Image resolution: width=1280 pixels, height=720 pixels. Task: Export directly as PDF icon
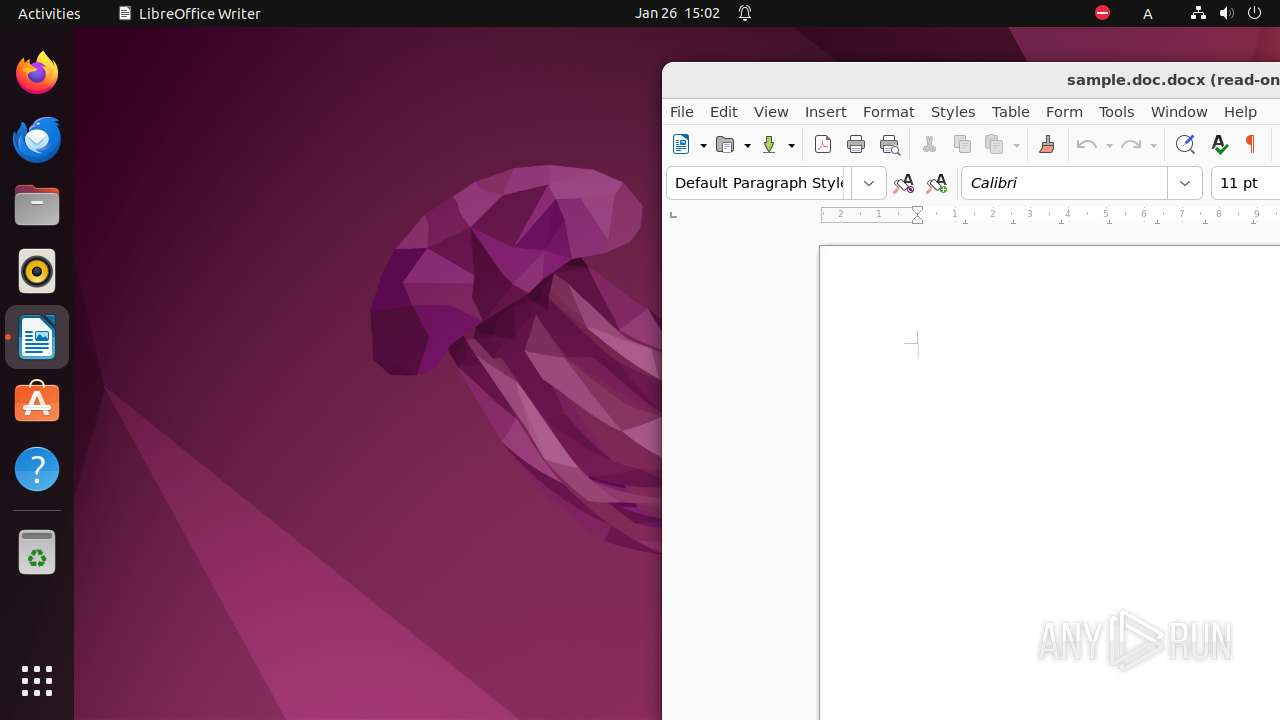(823, 145)
